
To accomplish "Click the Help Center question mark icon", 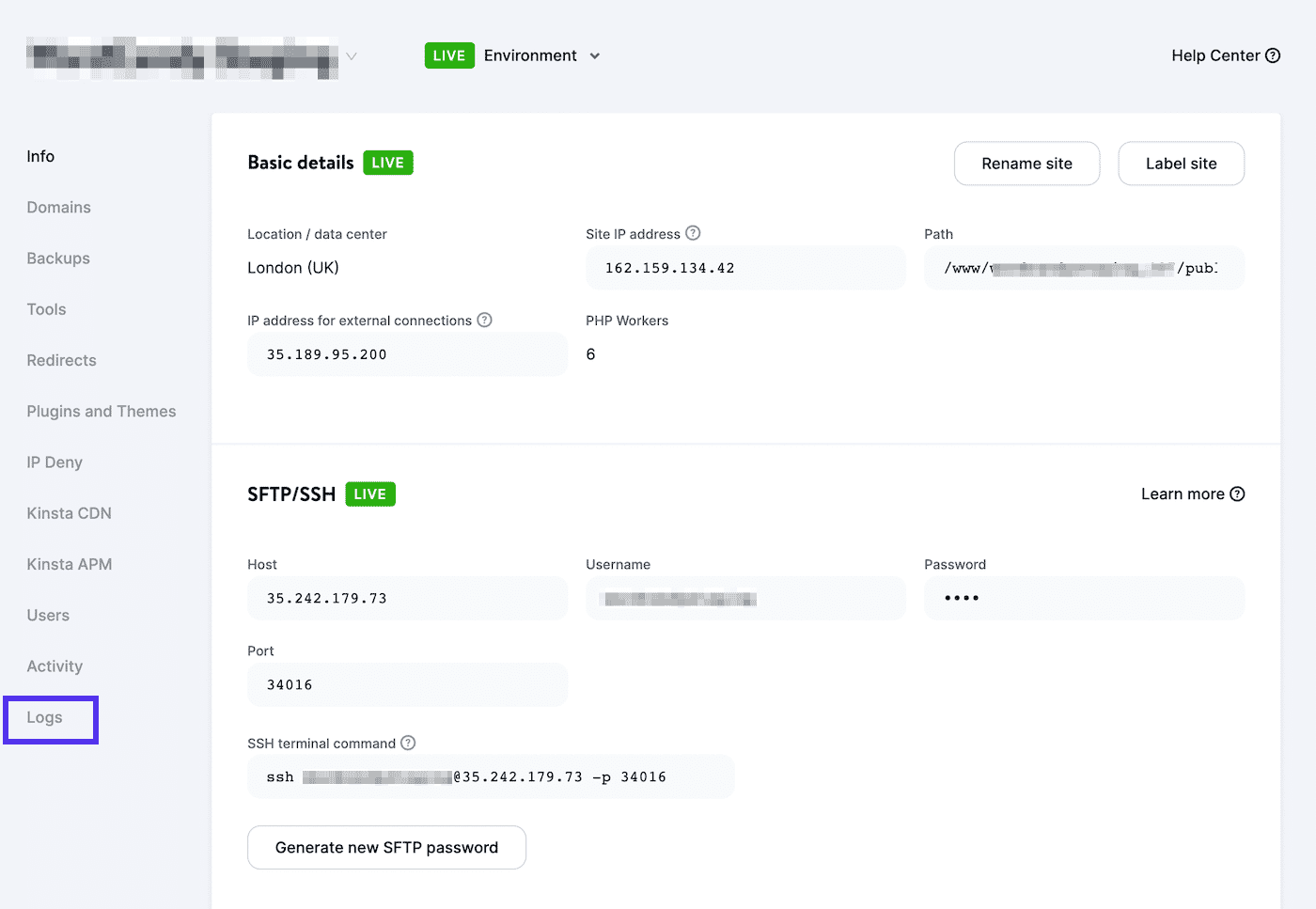I will pyautogui.click(x=1273, y=55).
